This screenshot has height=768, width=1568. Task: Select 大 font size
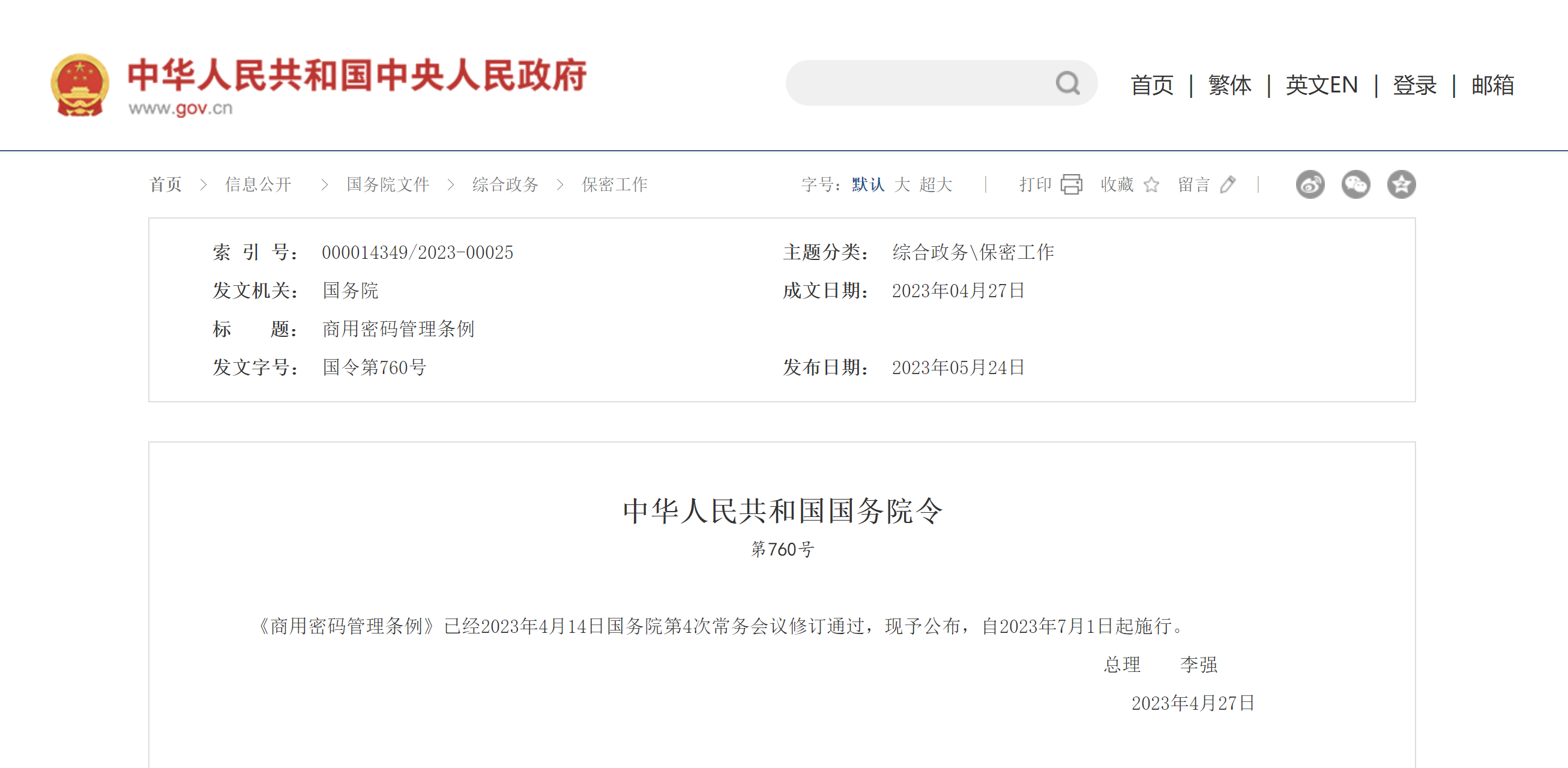click(902, 184)
